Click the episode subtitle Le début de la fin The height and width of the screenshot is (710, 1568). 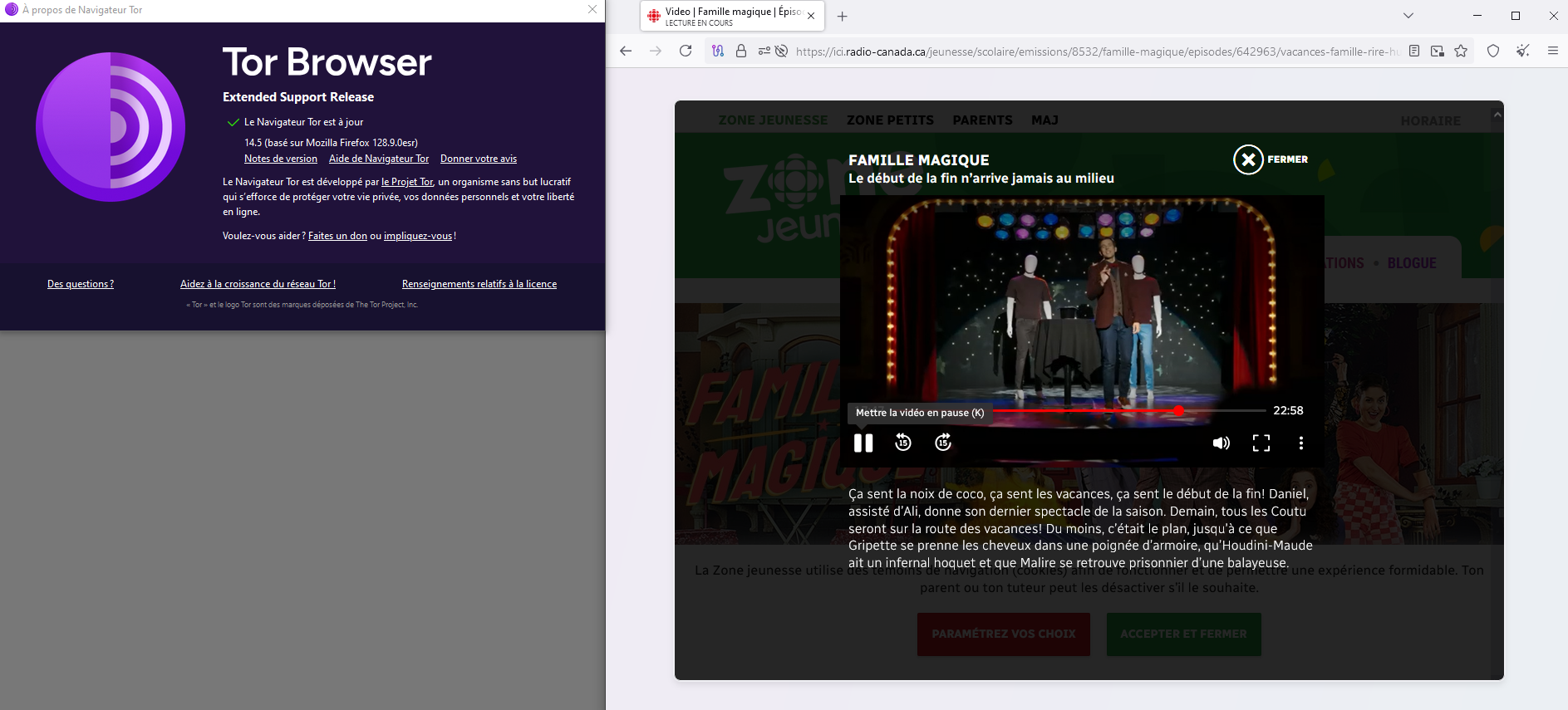(981, 179)
